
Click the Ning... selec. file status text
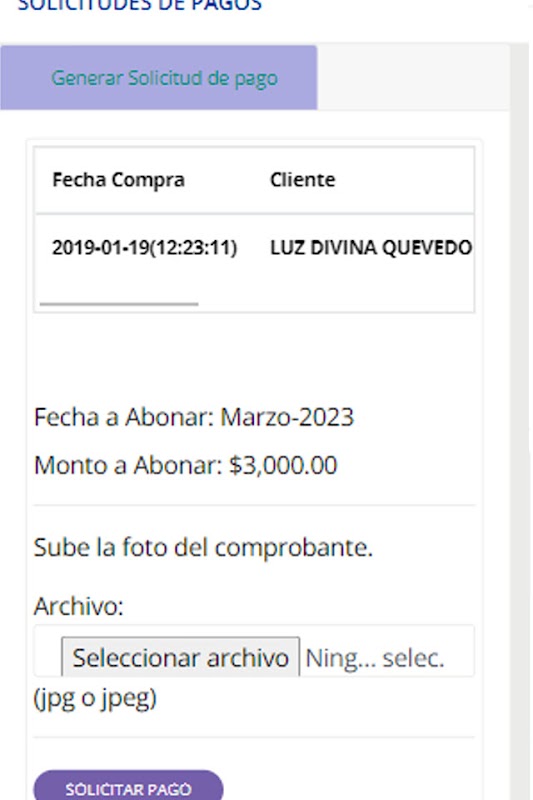pos(375,658)
